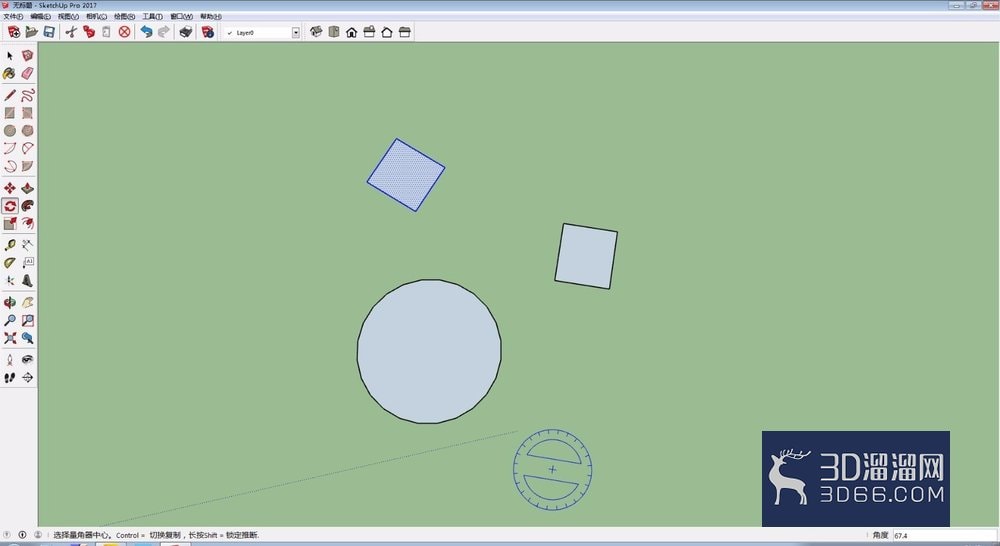Screen dimensions: 1000x546
Task: Select the Polygon tool
Action: (x=27, y=131)
